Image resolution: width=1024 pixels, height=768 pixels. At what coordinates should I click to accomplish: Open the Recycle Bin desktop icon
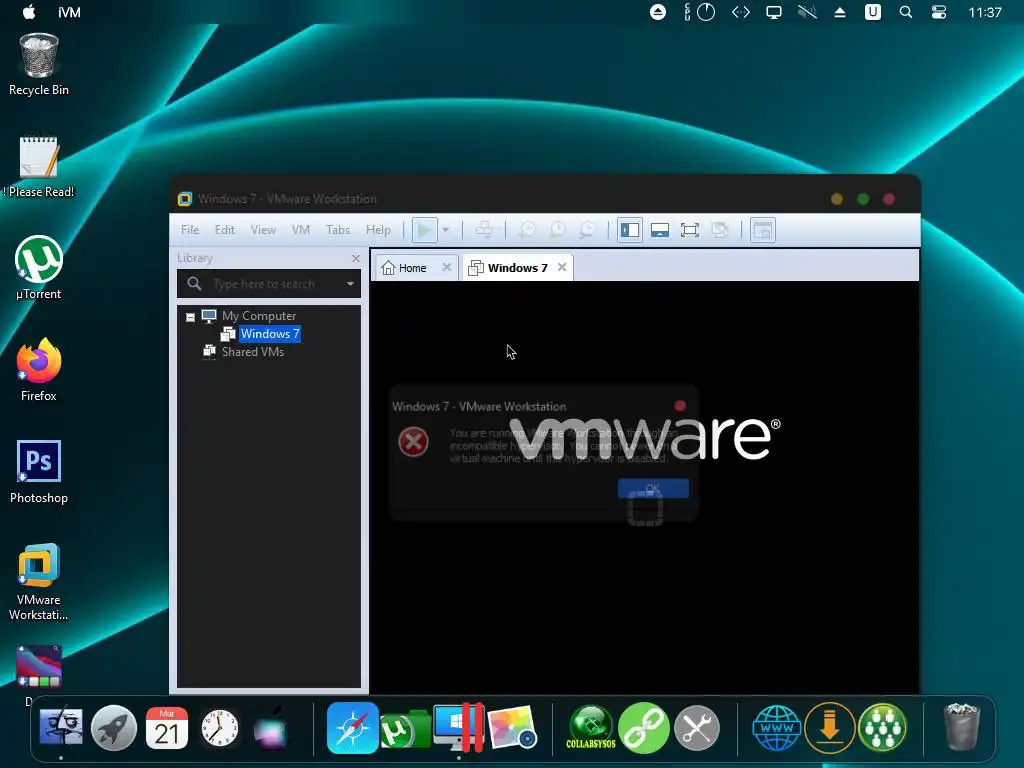(39, 65)
